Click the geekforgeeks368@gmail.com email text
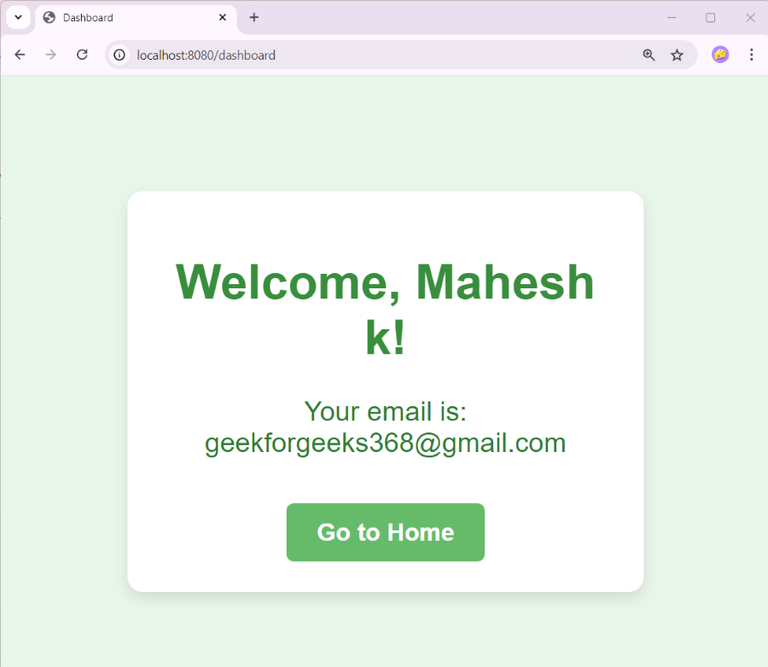 pos(385,443)
